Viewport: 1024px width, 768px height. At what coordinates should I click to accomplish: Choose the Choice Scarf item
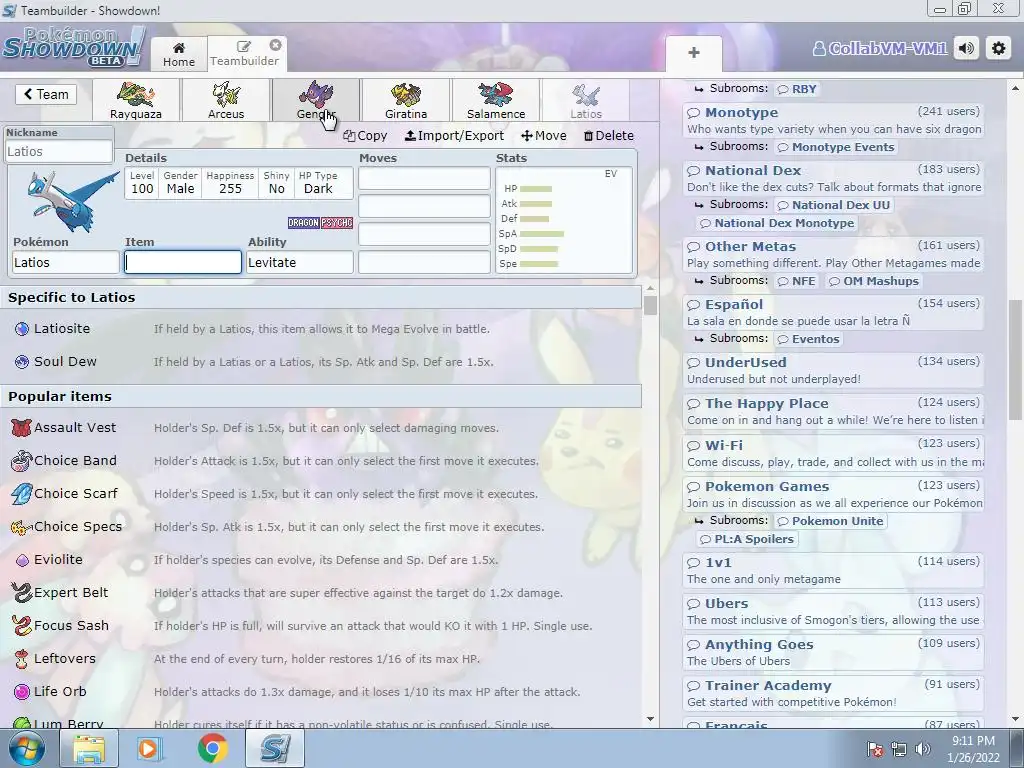(321, 494)
